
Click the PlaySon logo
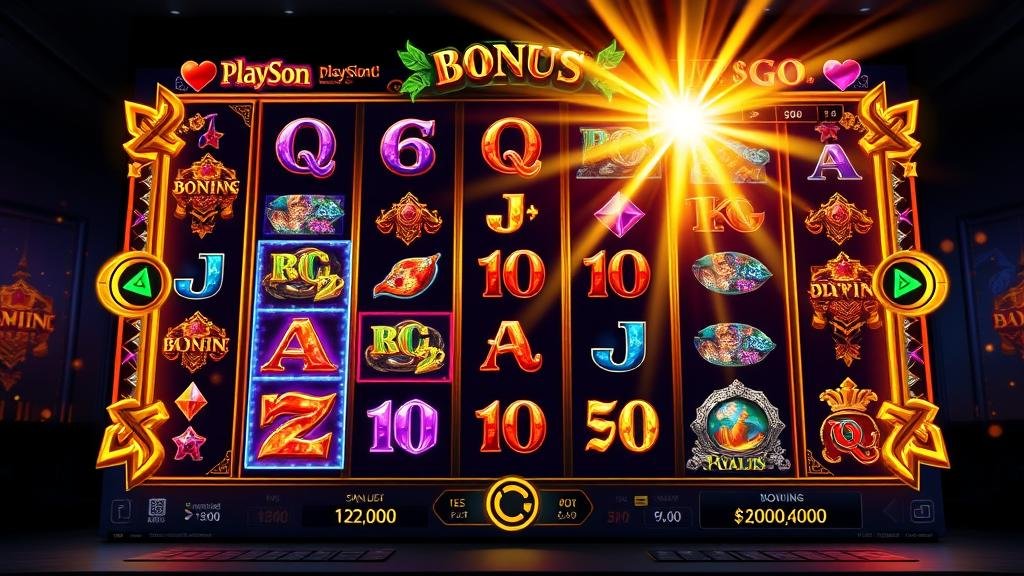point(264,74)
